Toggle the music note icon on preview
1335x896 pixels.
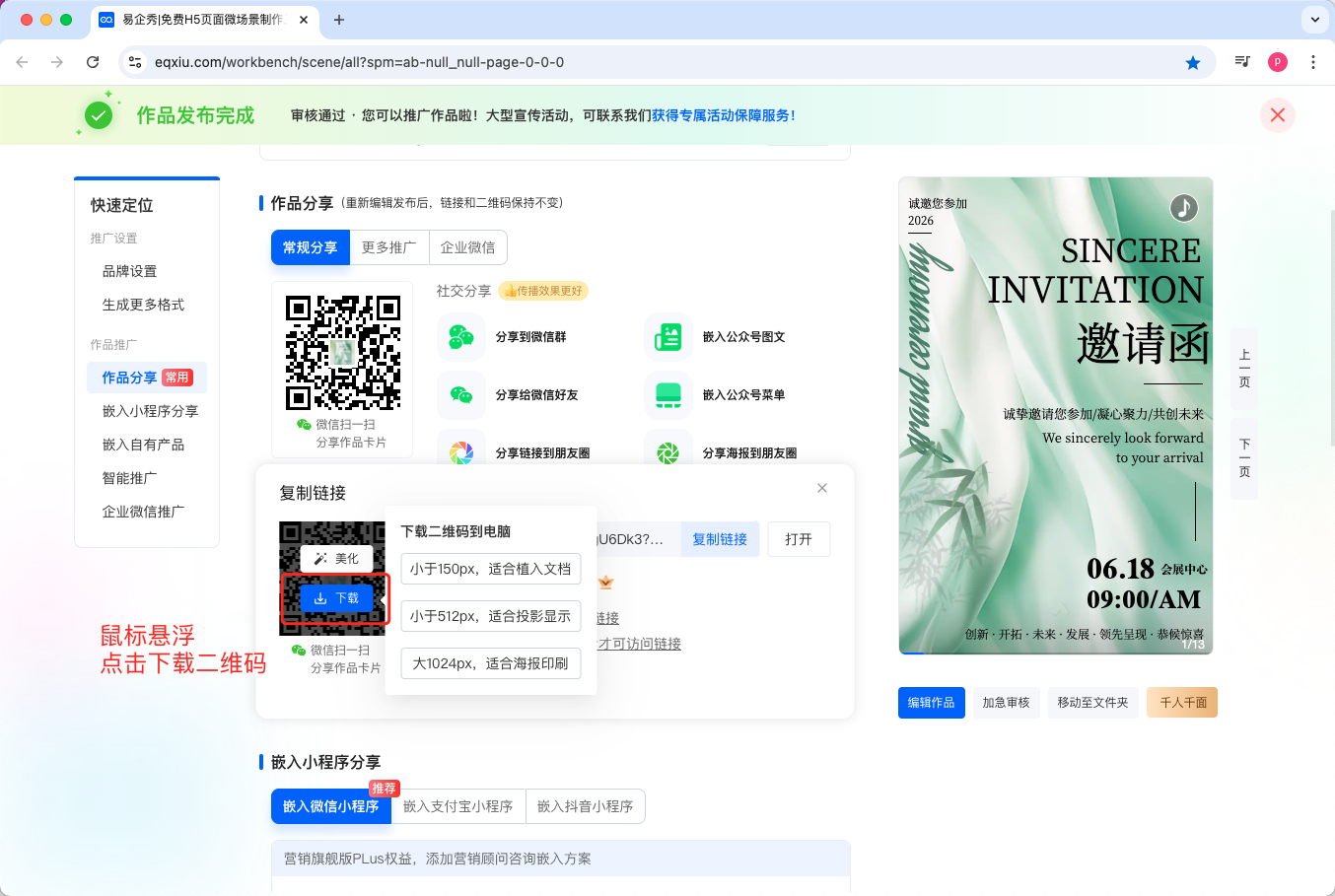tap(1183, 208)
